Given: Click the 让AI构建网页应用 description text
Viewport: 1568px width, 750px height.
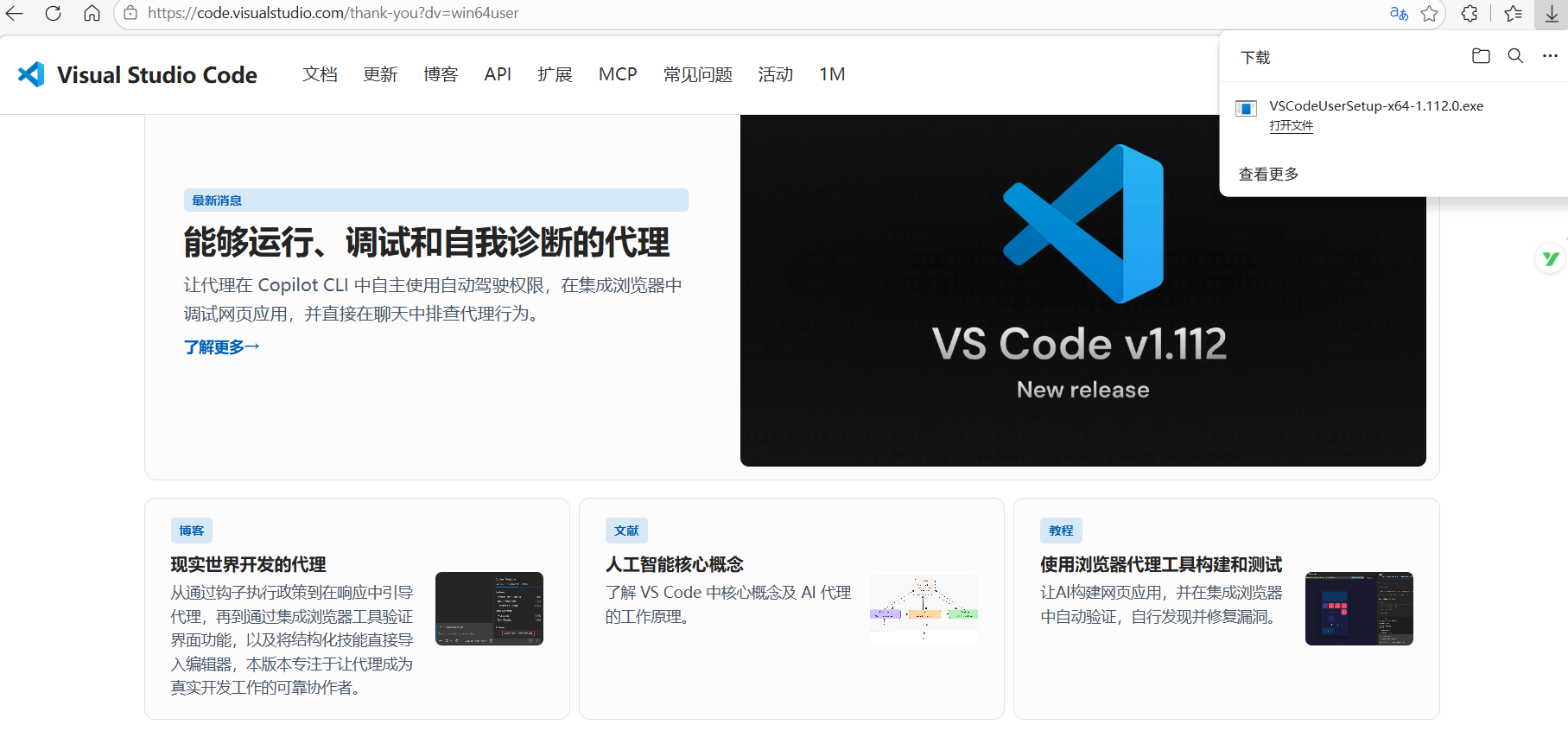Looking at the screenshot, I should [x=1162, y=604].
